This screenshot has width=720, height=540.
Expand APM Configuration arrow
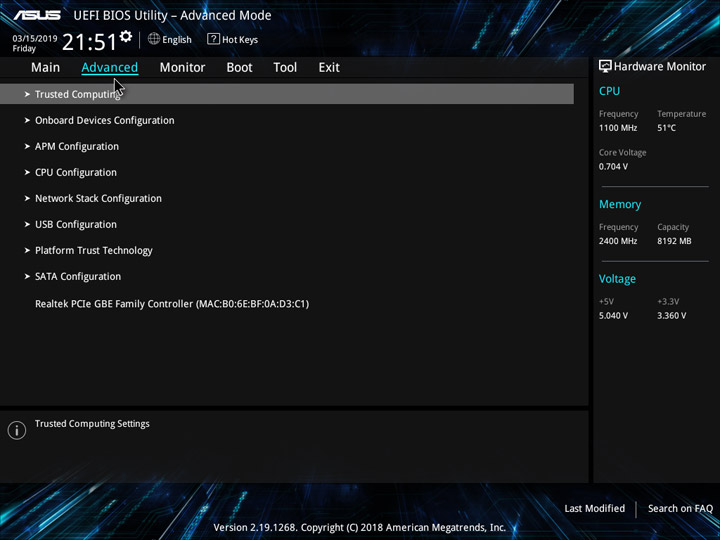[x=27, y=146]
